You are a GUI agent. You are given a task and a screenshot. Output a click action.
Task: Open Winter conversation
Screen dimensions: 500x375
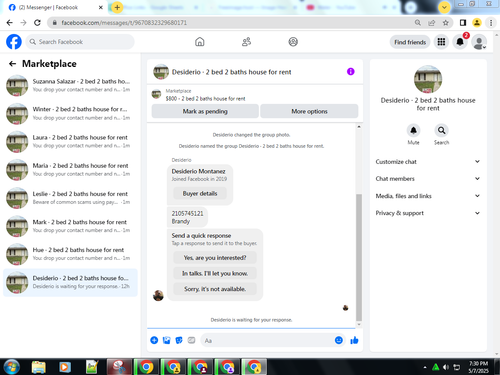click(70, 113)
